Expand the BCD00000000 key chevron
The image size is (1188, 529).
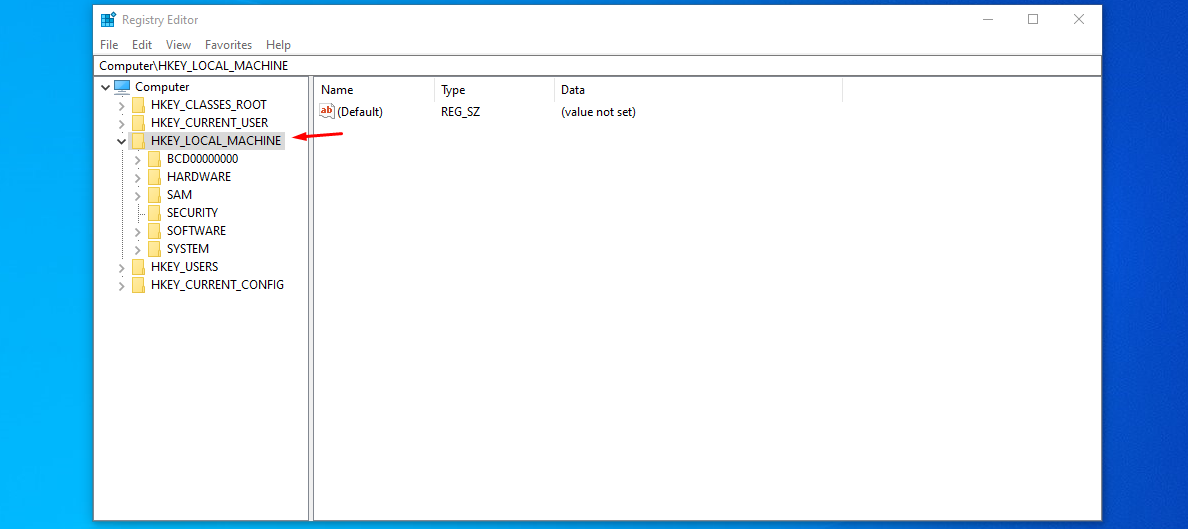(137, 160)
